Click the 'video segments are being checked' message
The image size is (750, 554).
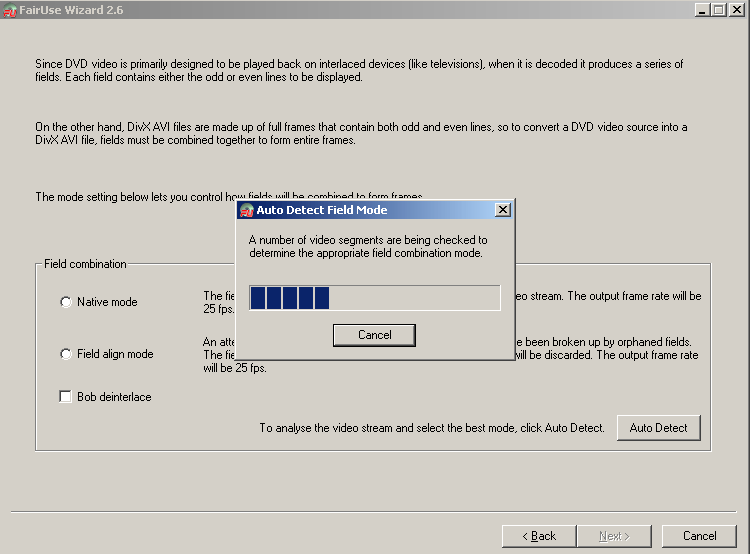(368, 246)
